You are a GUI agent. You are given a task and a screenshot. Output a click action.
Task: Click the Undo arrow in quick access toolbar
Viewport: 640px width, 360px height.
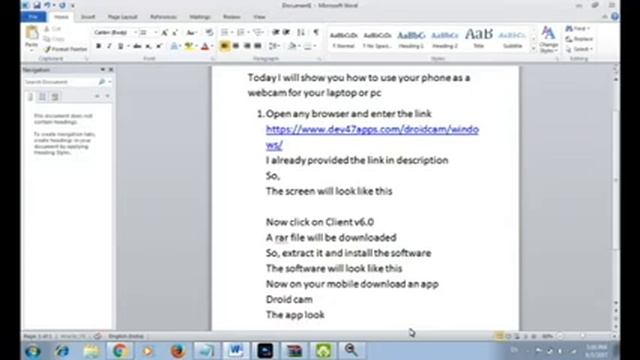coord(47,5)
